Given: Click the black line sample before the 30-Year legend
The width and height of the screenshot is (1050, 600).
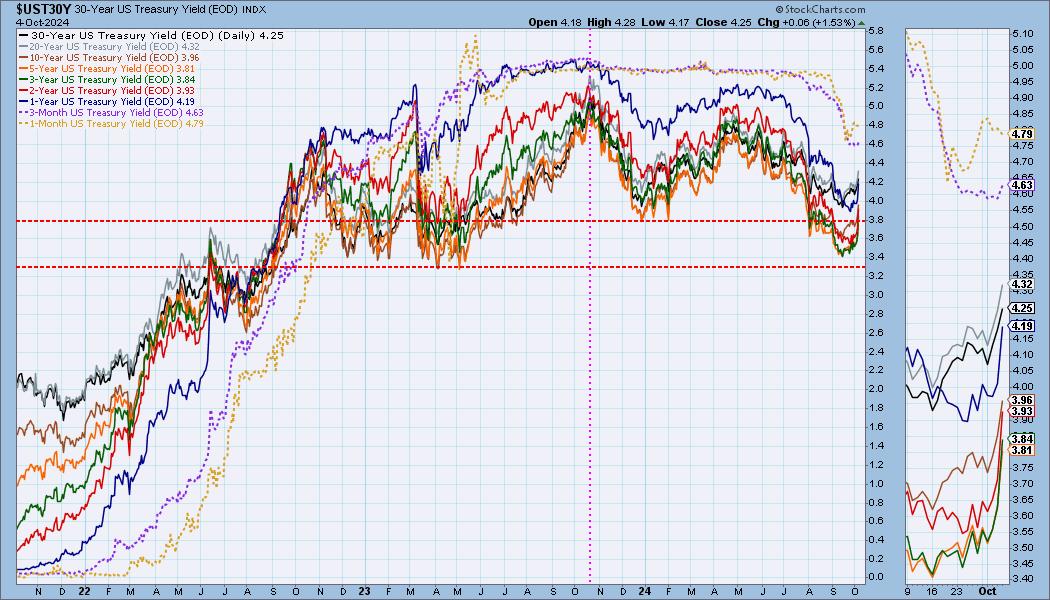Looking at the screenshot, I should 23,35.
